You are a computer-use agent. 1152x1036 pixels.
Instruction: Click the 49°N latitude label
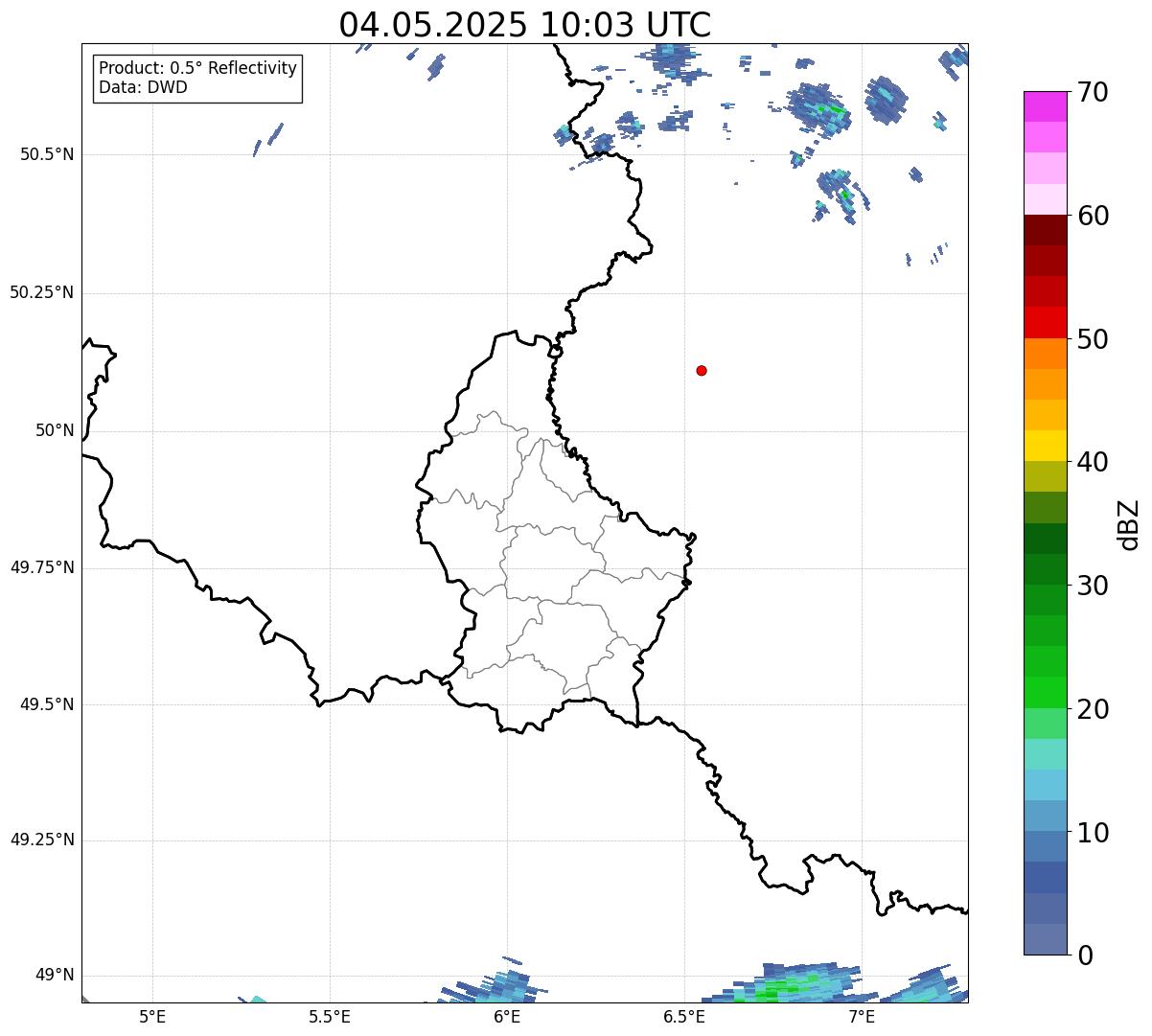(55, 975)
